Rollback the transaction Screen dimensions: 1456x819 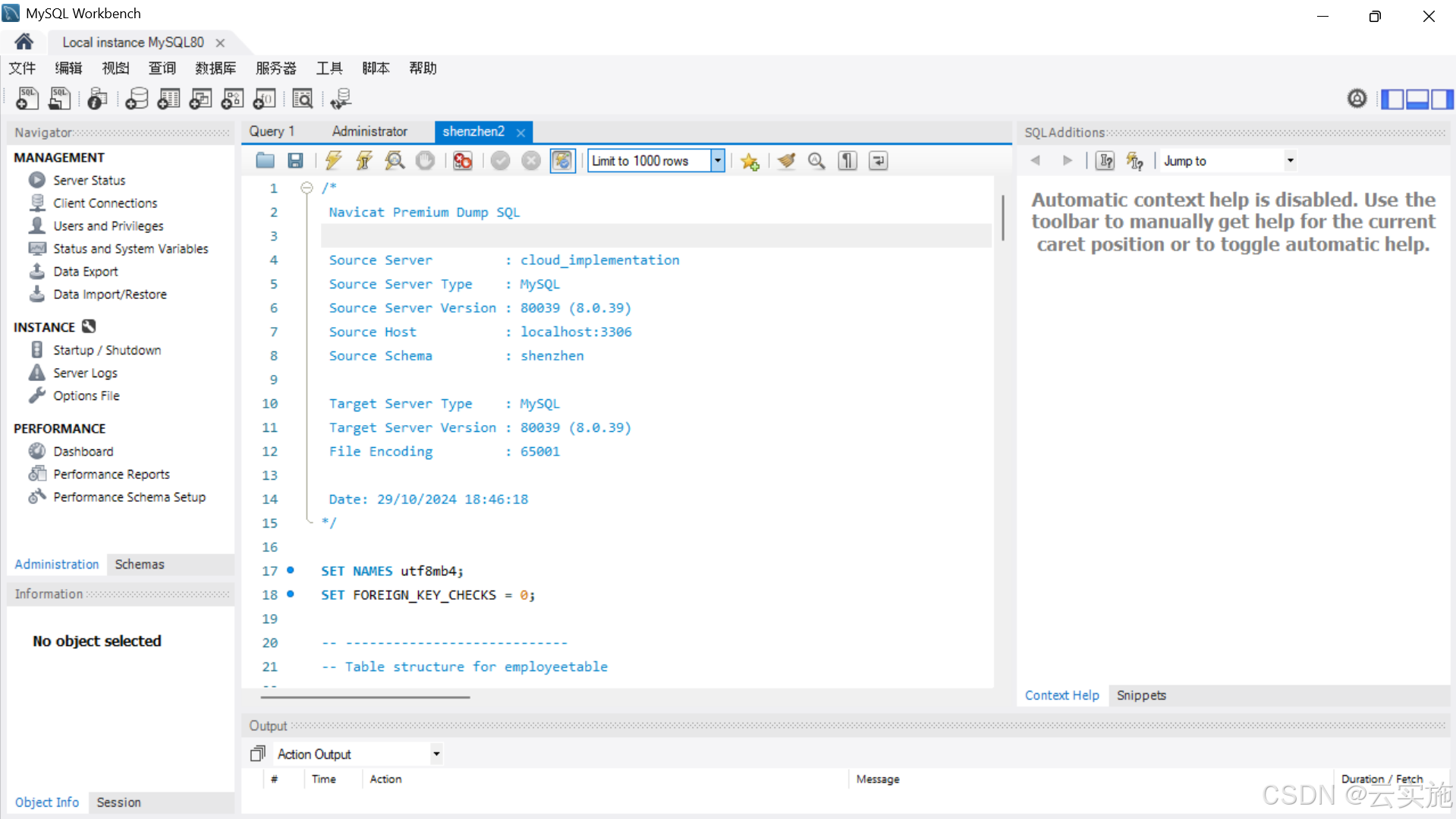(x=531, y=161)
